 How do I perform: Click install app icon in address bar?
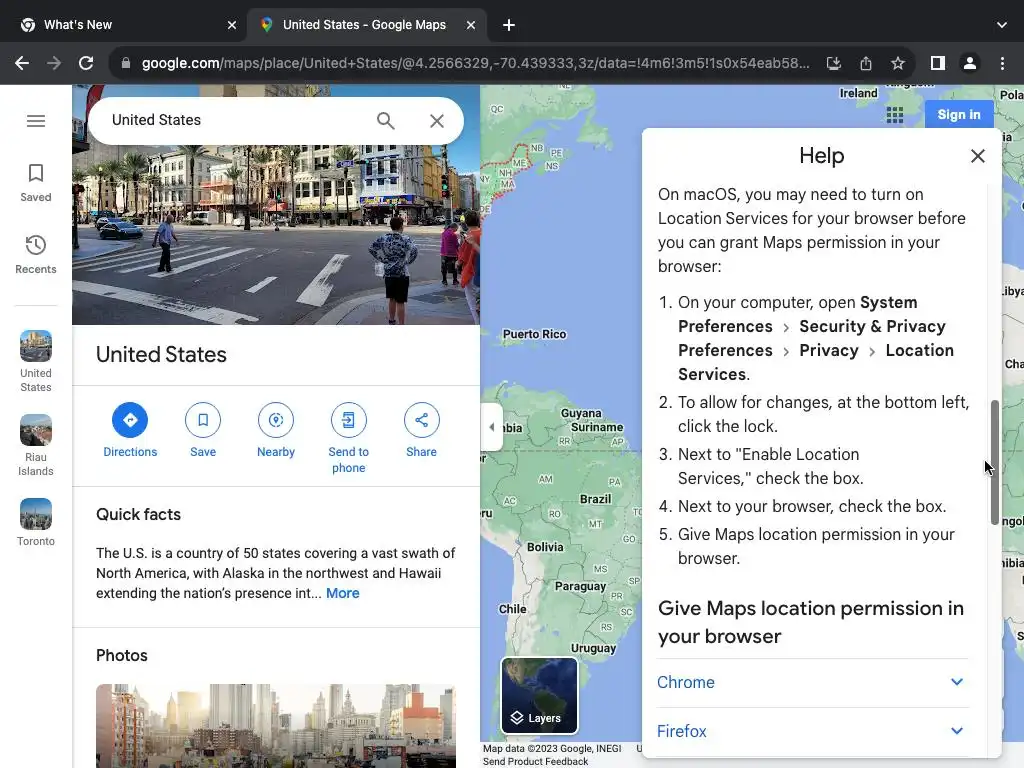pos(833,63)
